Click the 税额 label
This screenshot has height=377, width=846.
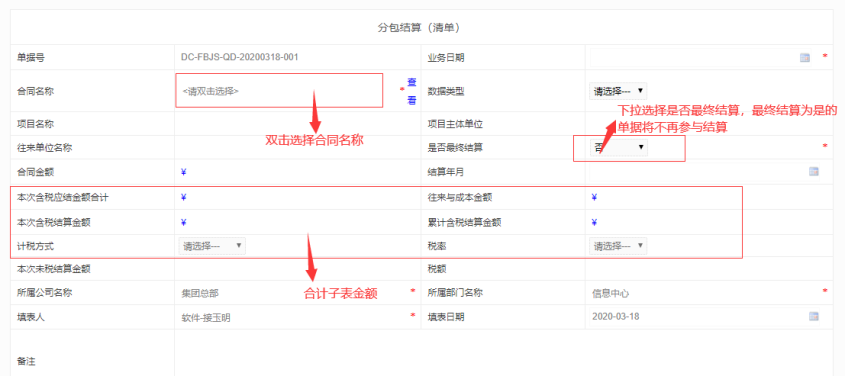point(436,268)
